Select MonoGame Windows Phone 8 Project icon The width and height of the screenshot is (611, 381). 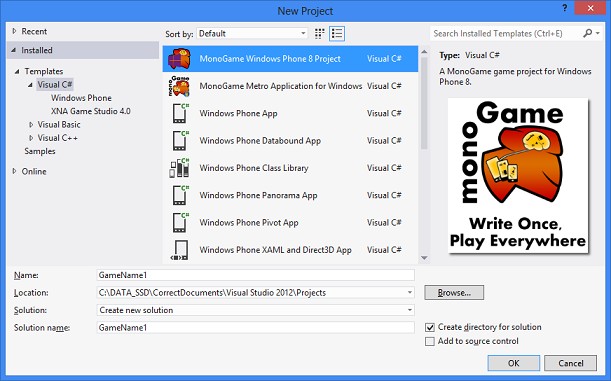(x=179, y=59)
